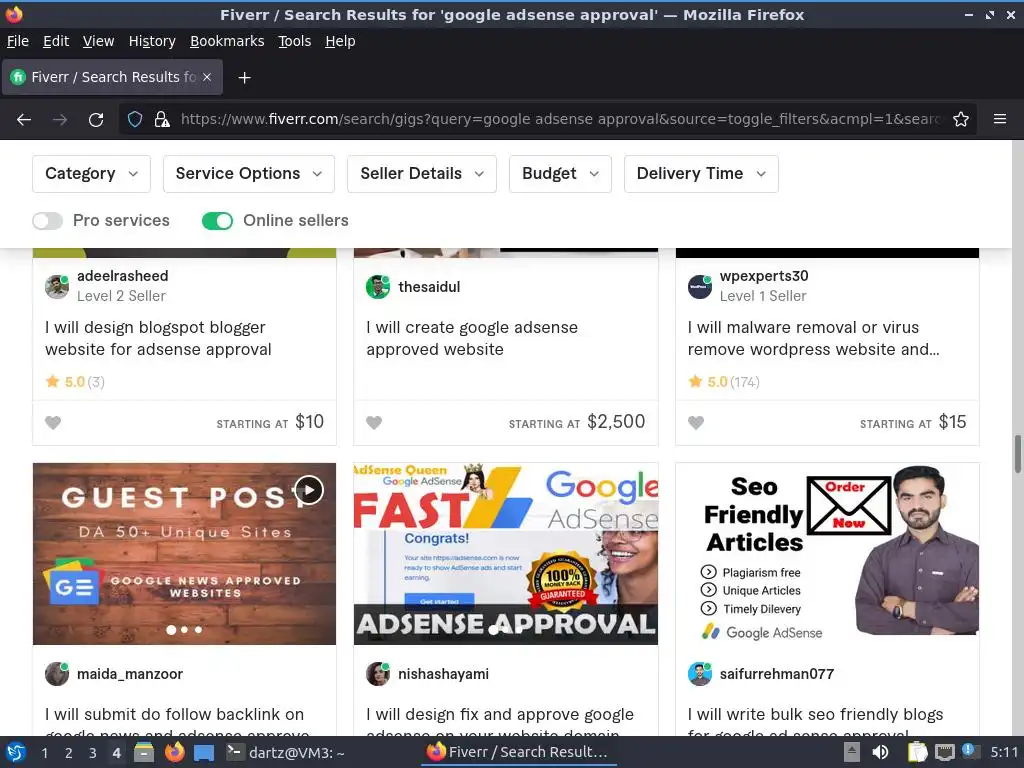Visit saifurrehman077 seller profile

pos(776,674)
